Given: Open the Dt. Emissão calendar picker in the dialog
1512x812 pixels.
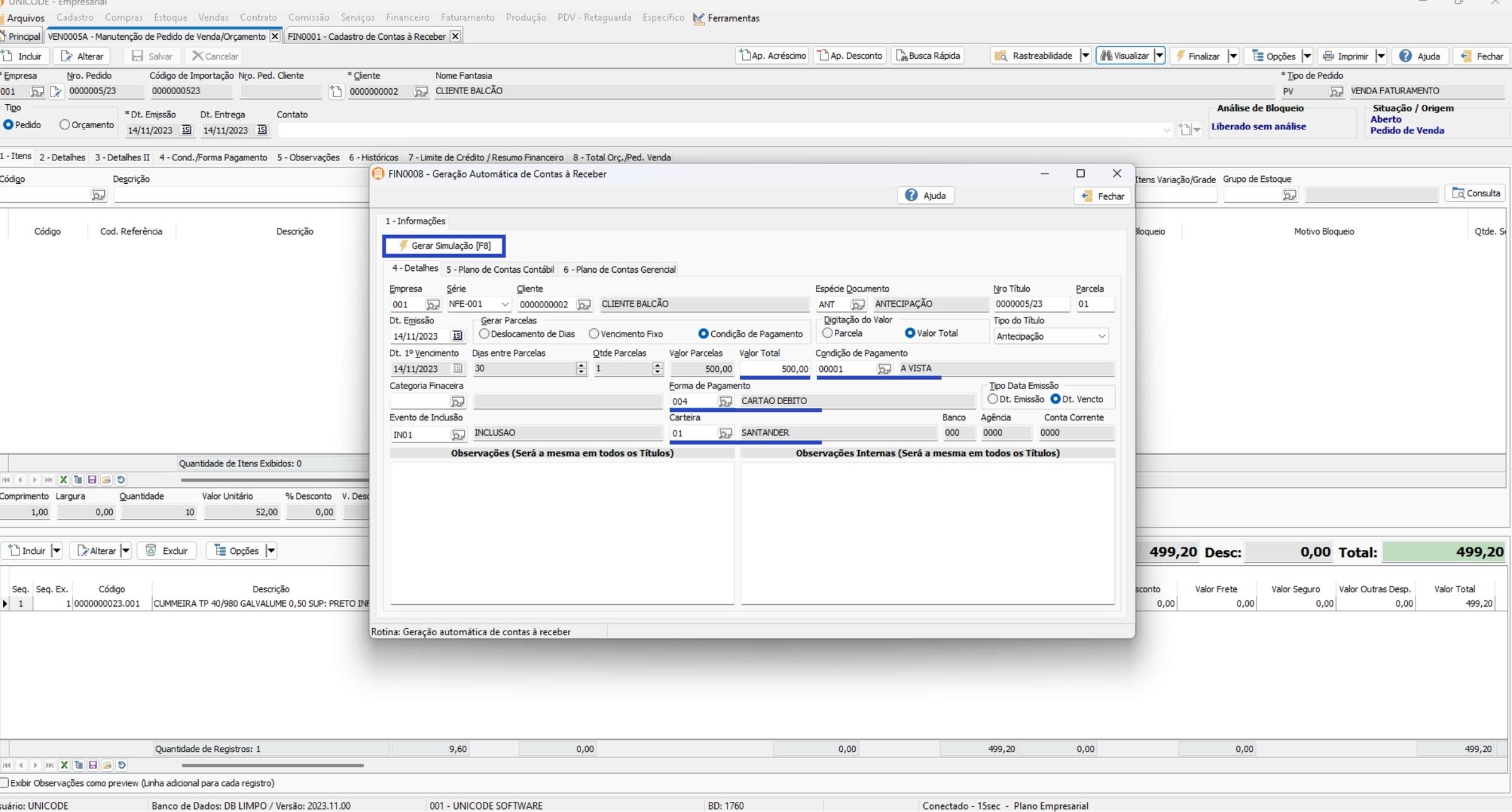Looking at the screenshot, I should pos(457,336).
